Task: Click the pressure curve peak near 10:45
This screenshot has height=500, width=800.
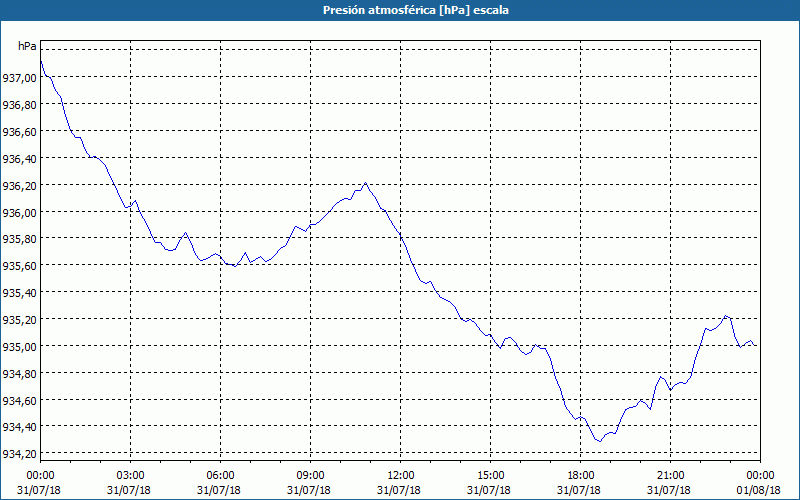Action: (365, 183)
